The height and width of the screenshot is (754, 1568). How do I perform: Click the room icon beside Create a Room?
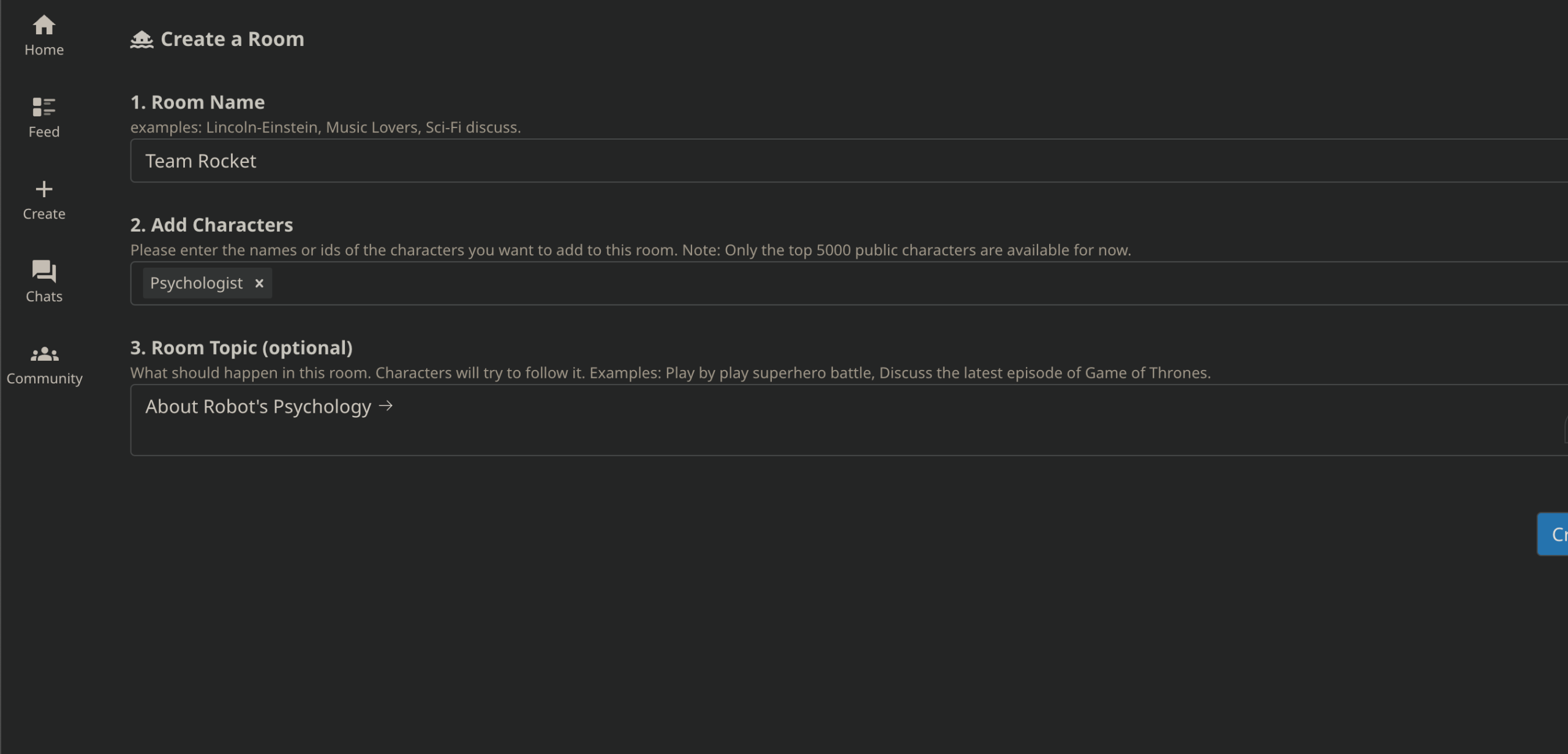pyautogui.click(x=141, y=40)
